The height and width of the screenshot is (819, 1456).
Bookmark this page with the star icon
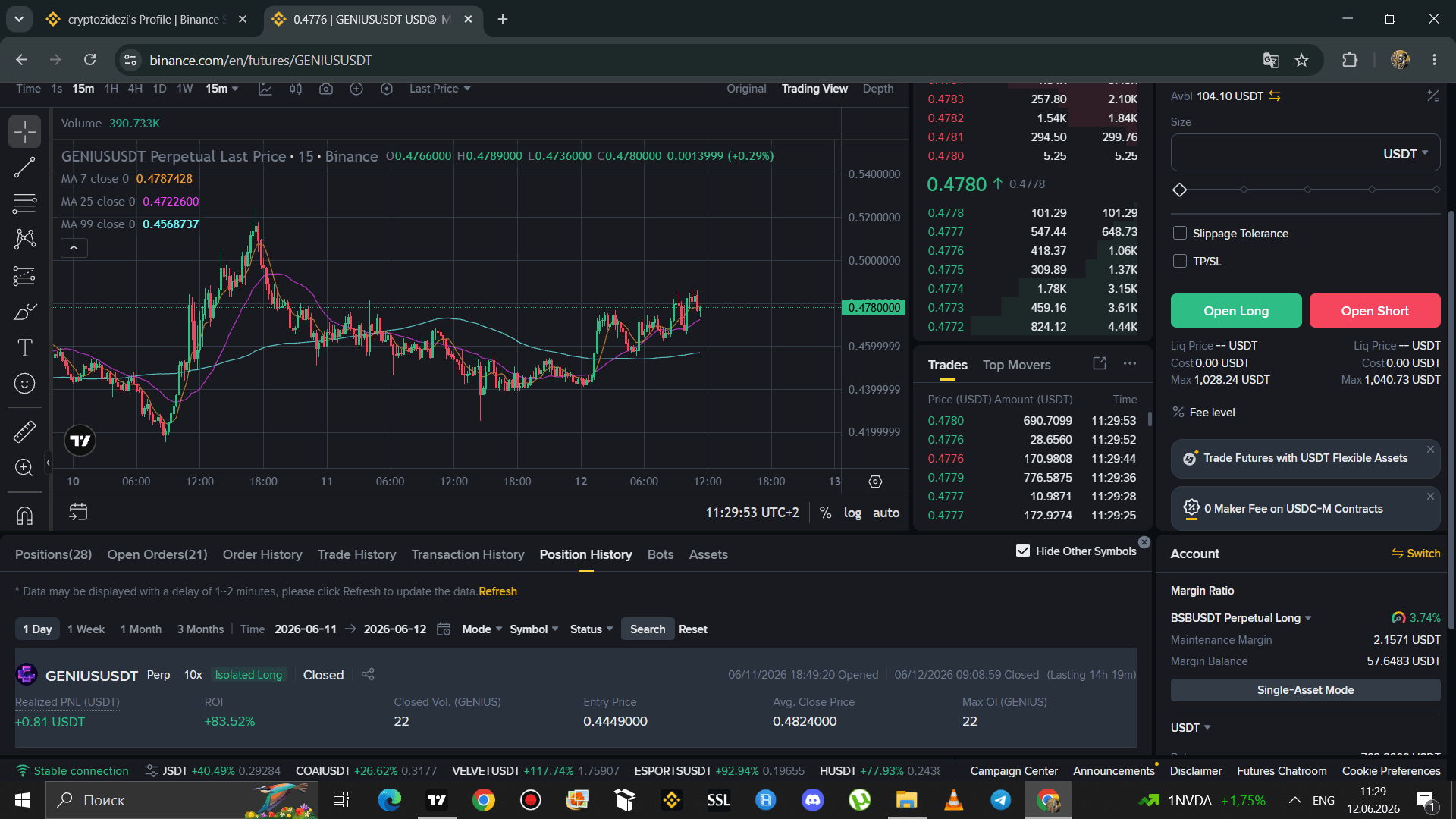[1302, 60]
